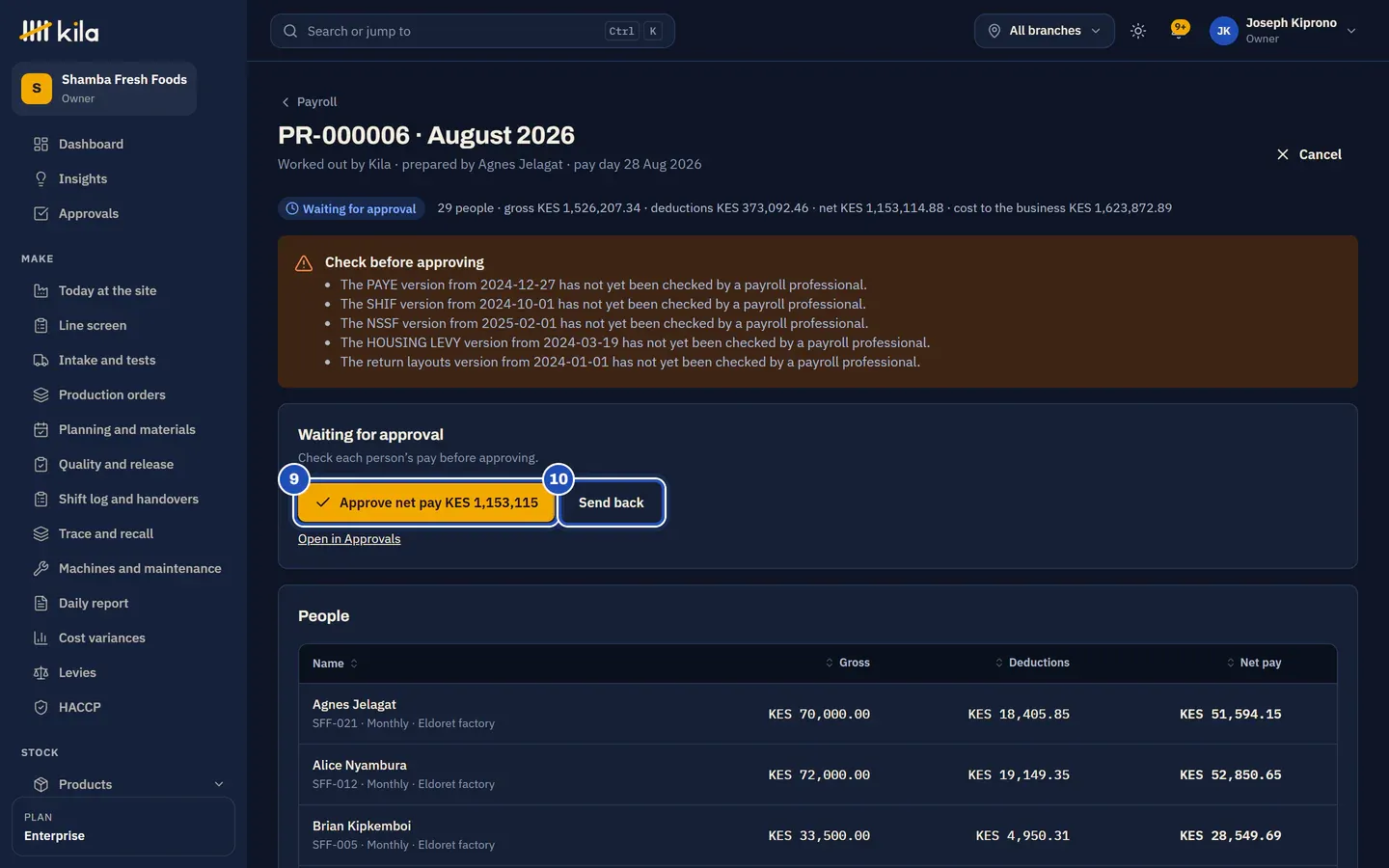Click the Kila logo
The height and width of the screenshot is (868, 1389).
pyautogui.click(x=59, y=32)
